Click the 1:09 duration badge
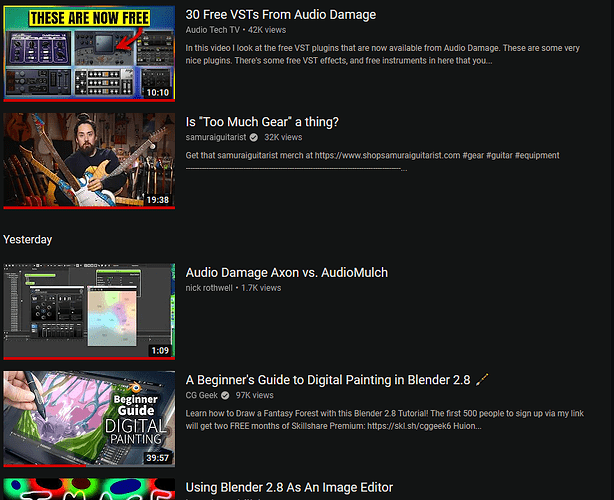Image resolution: width=614 pixels, height=500 pixels. 160,350
